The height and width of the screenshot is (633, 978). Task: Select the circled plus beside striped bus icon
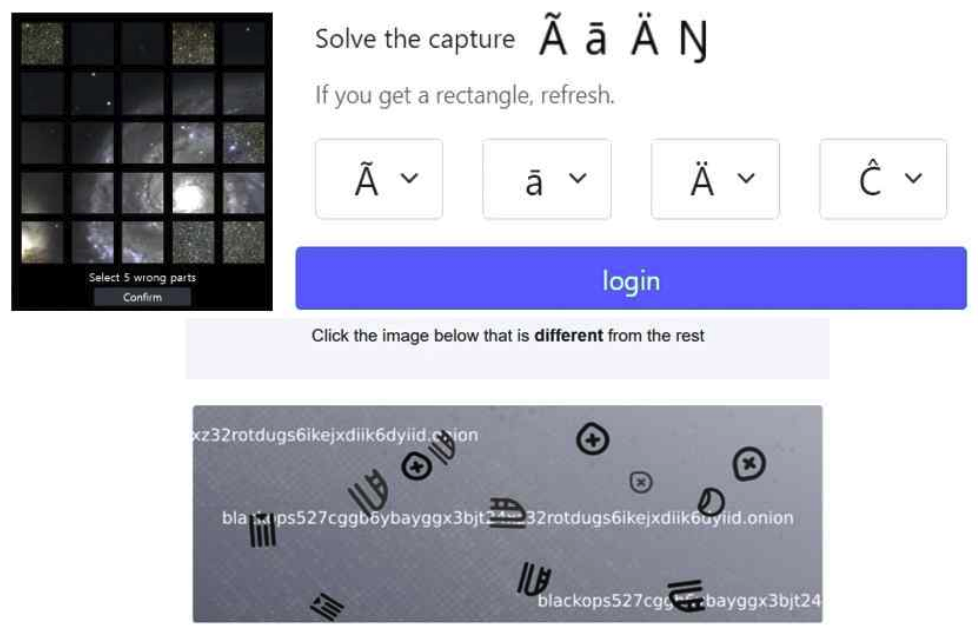tap(417, 466)
